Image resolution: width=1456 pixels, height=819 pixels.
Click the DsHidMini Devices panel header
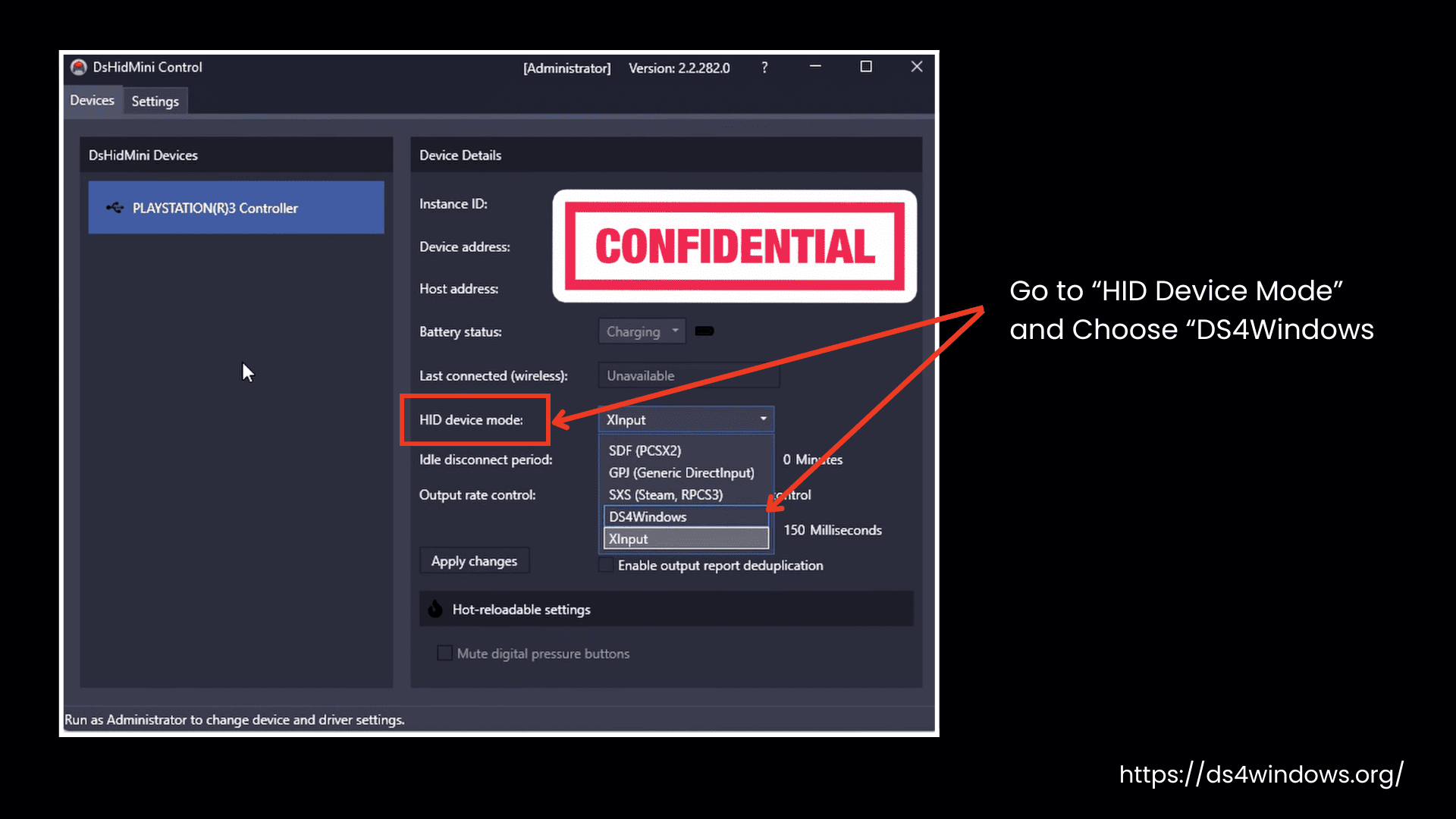click(x=236, y=155)
